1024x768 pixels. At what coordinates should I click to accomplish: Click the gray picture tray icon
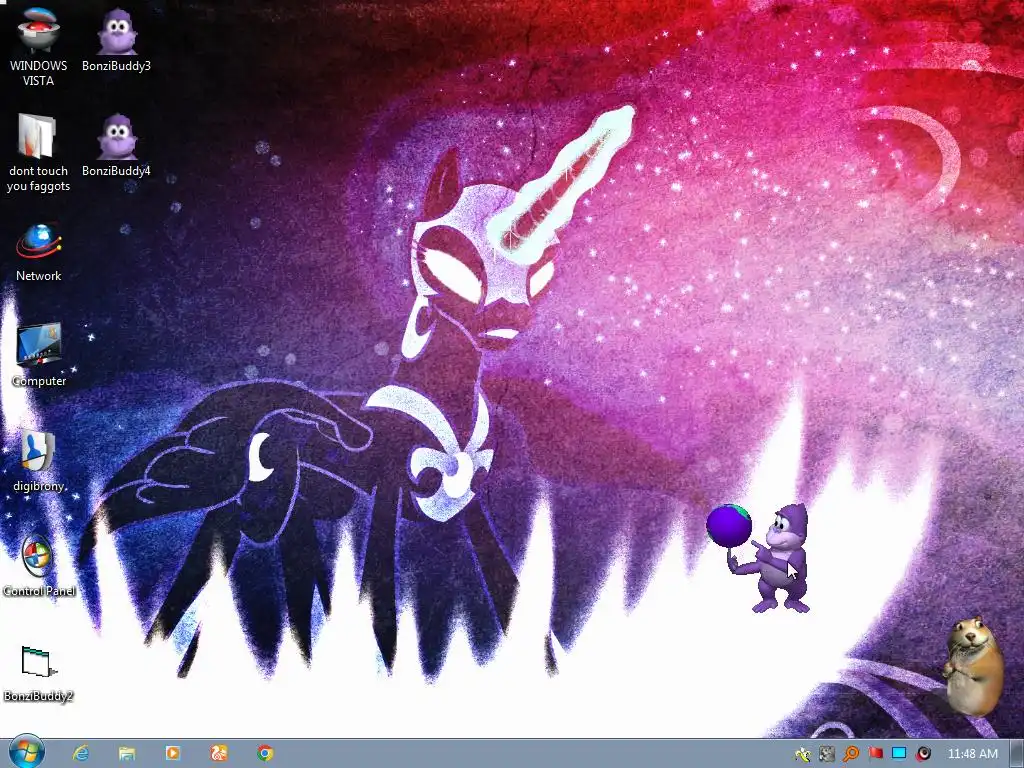827,754
